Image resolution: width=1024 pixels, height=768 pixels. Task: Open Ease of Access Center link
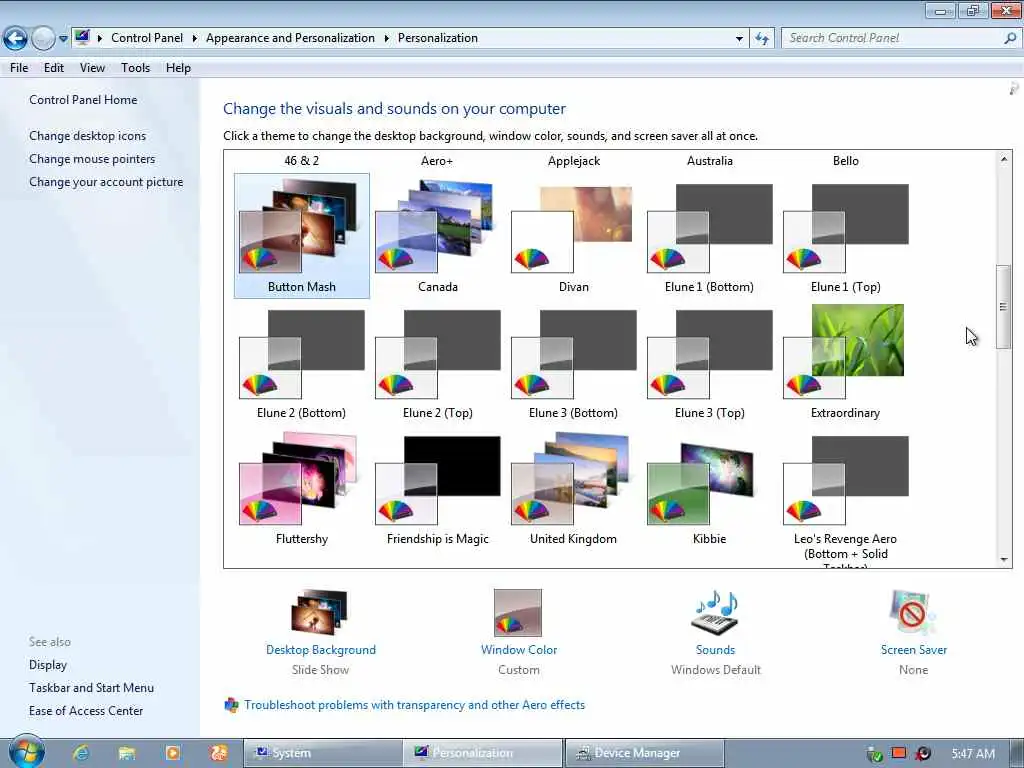[x=86, y=711]
